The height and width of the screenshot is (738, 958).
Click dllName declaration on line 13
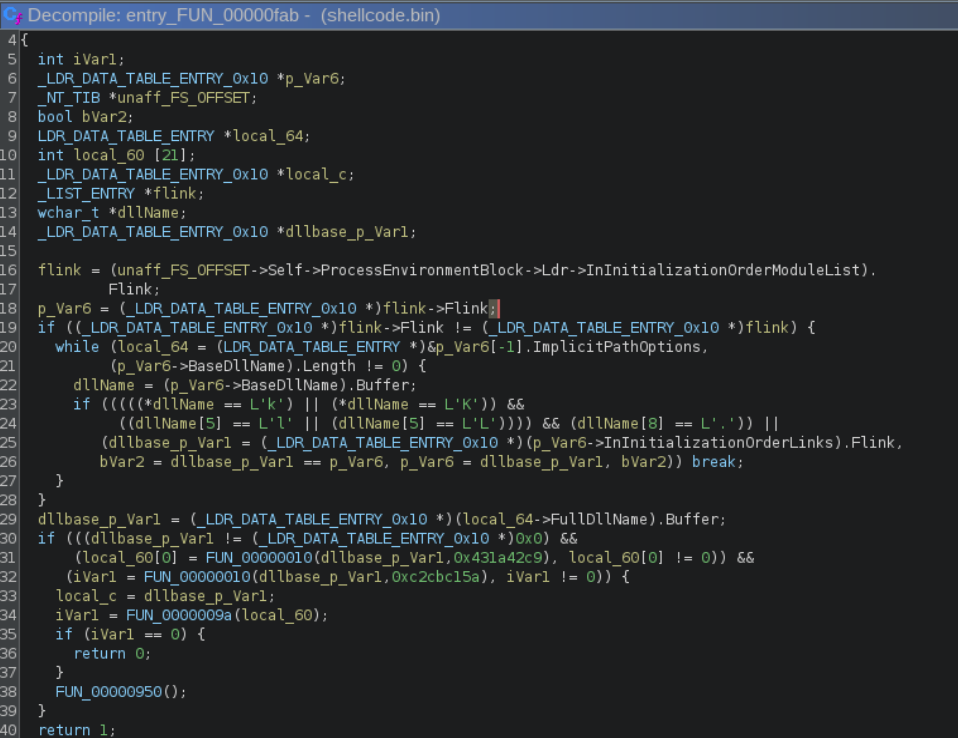148,213
